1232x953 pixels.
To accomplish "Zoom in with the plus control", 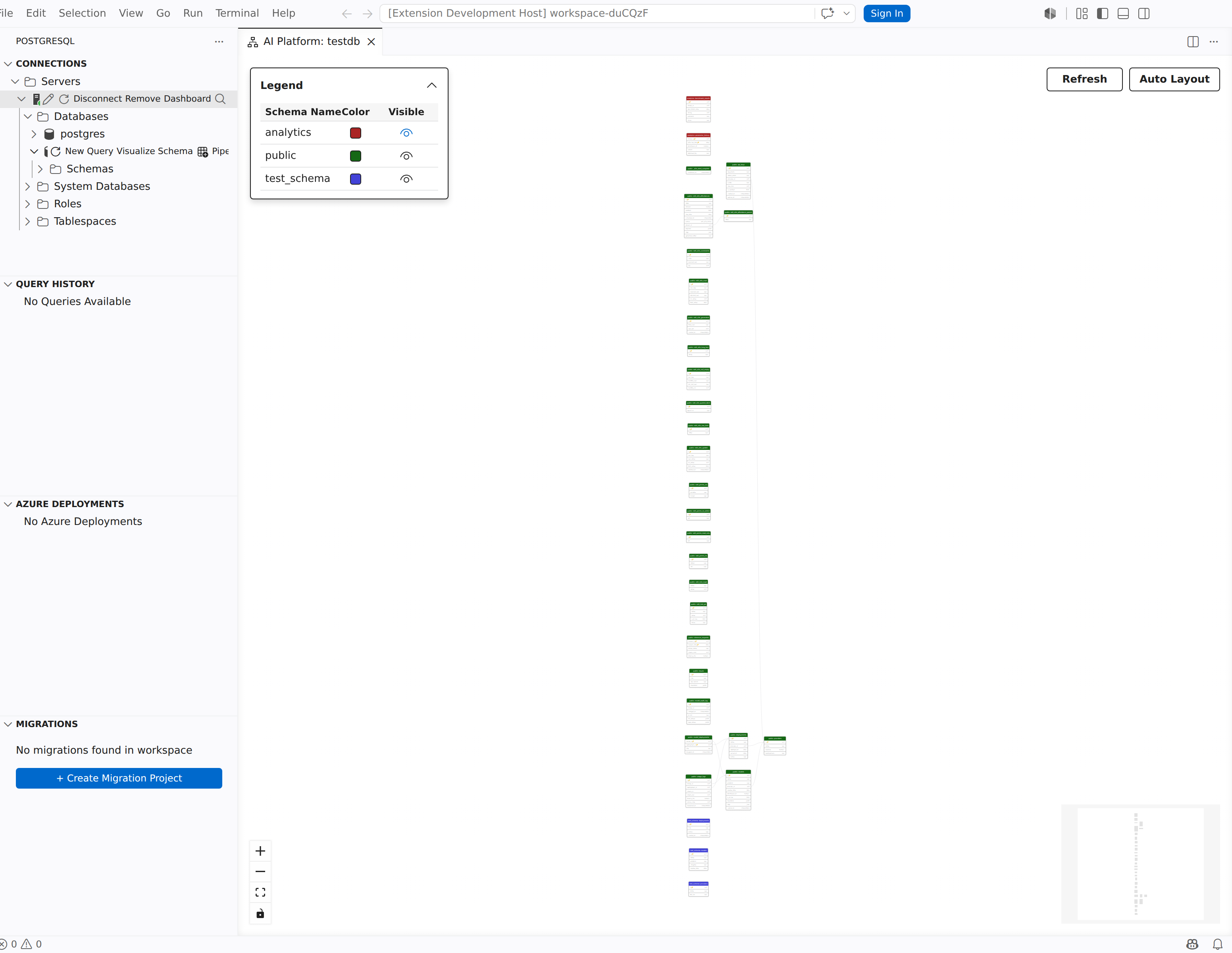I will (x=260, y=851).
